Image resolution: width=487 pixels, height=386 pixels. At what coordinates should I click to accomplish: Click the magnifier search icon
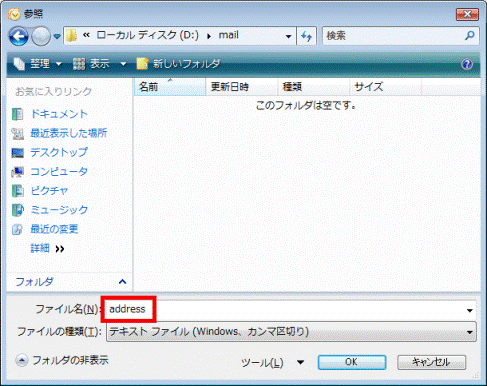(x=470, y=35)
